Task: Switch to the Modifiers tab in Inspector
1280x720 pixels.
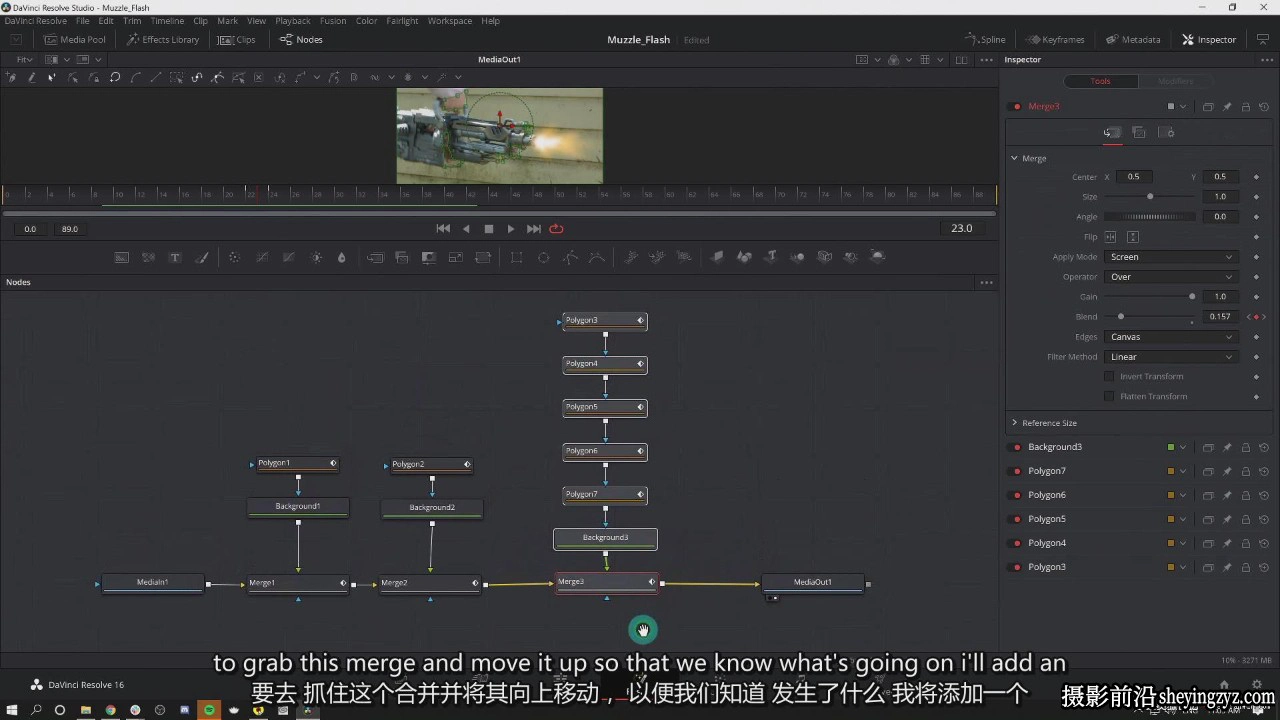Action: pyautogui.click(x=1175, y=81)
